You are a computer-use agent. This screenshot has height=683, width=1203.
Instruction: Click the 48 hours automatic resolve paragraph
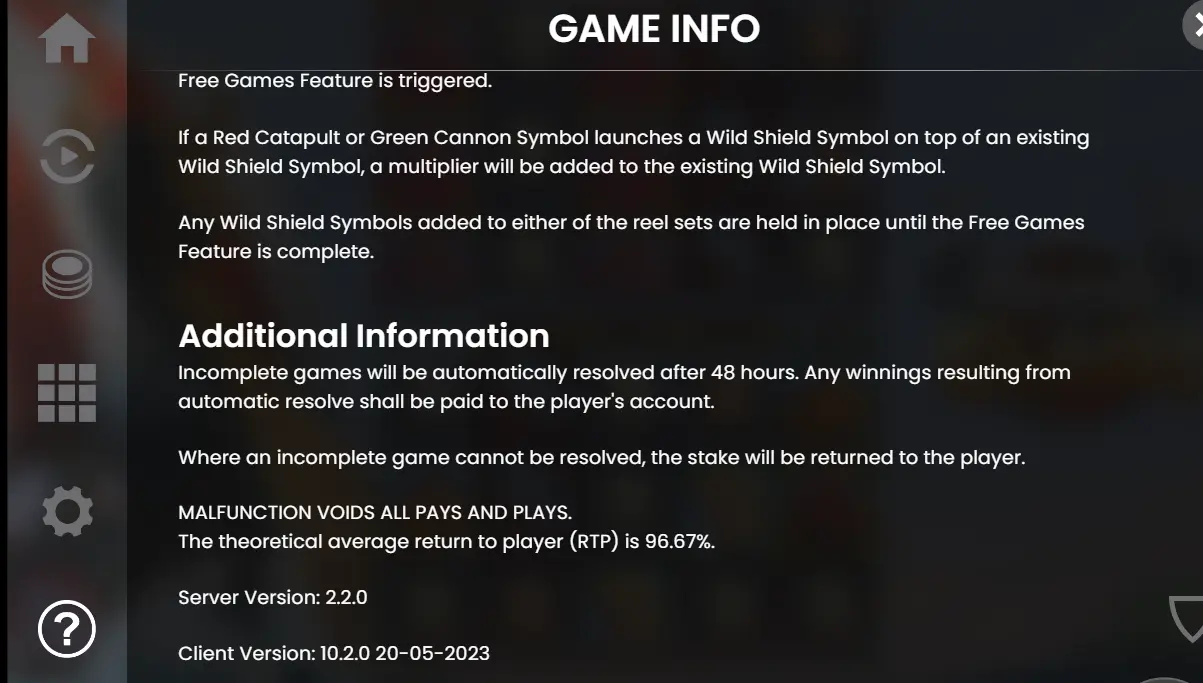pyautogui.click(x=624, y=387)
